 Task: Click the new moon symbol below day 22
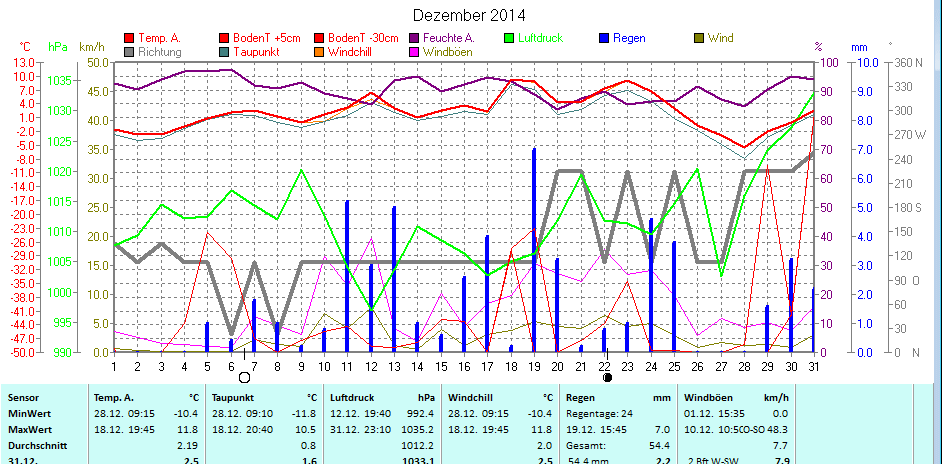(607, 377)
